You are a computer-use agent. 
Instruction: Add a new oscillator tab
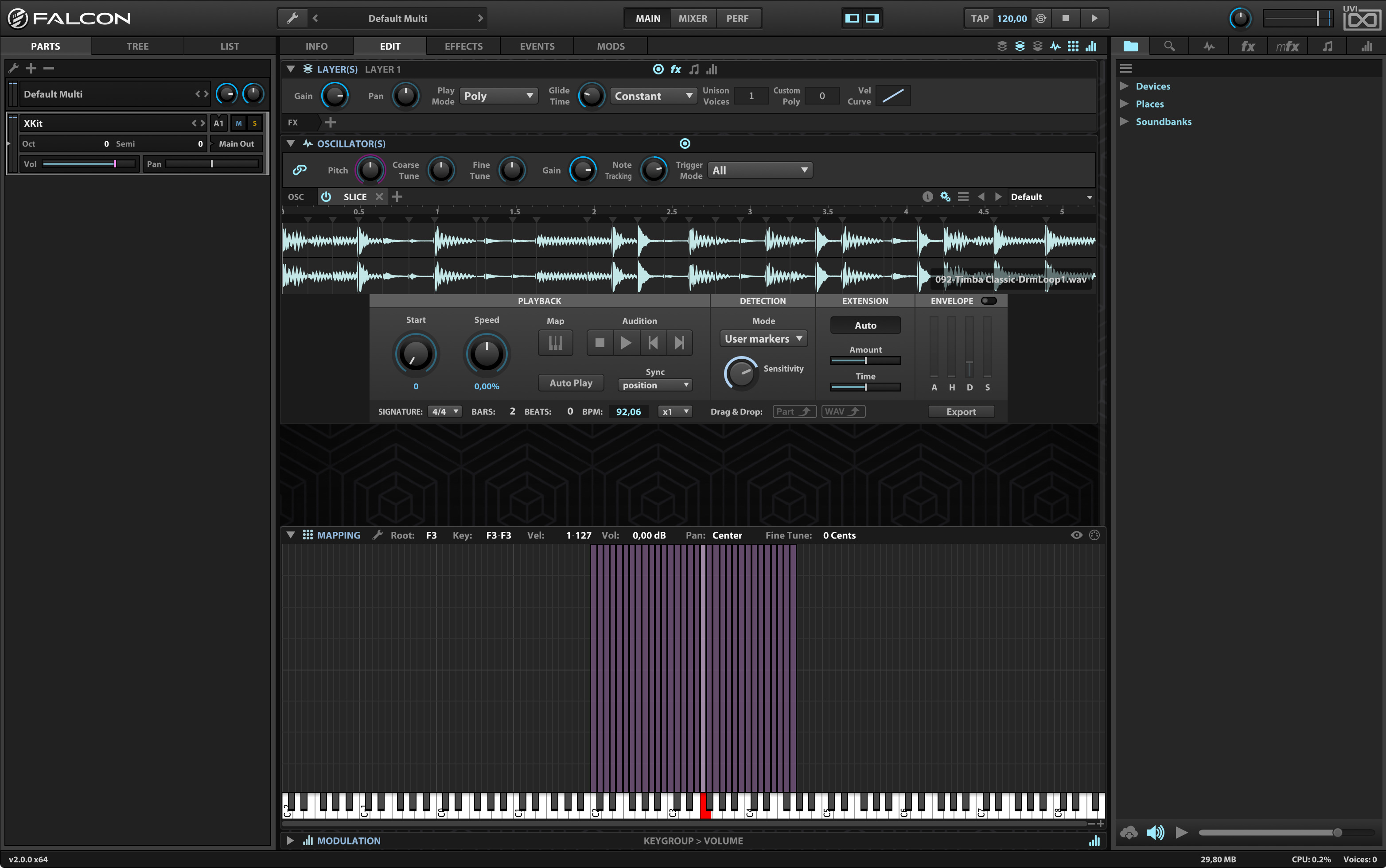[x=397, y=197]
